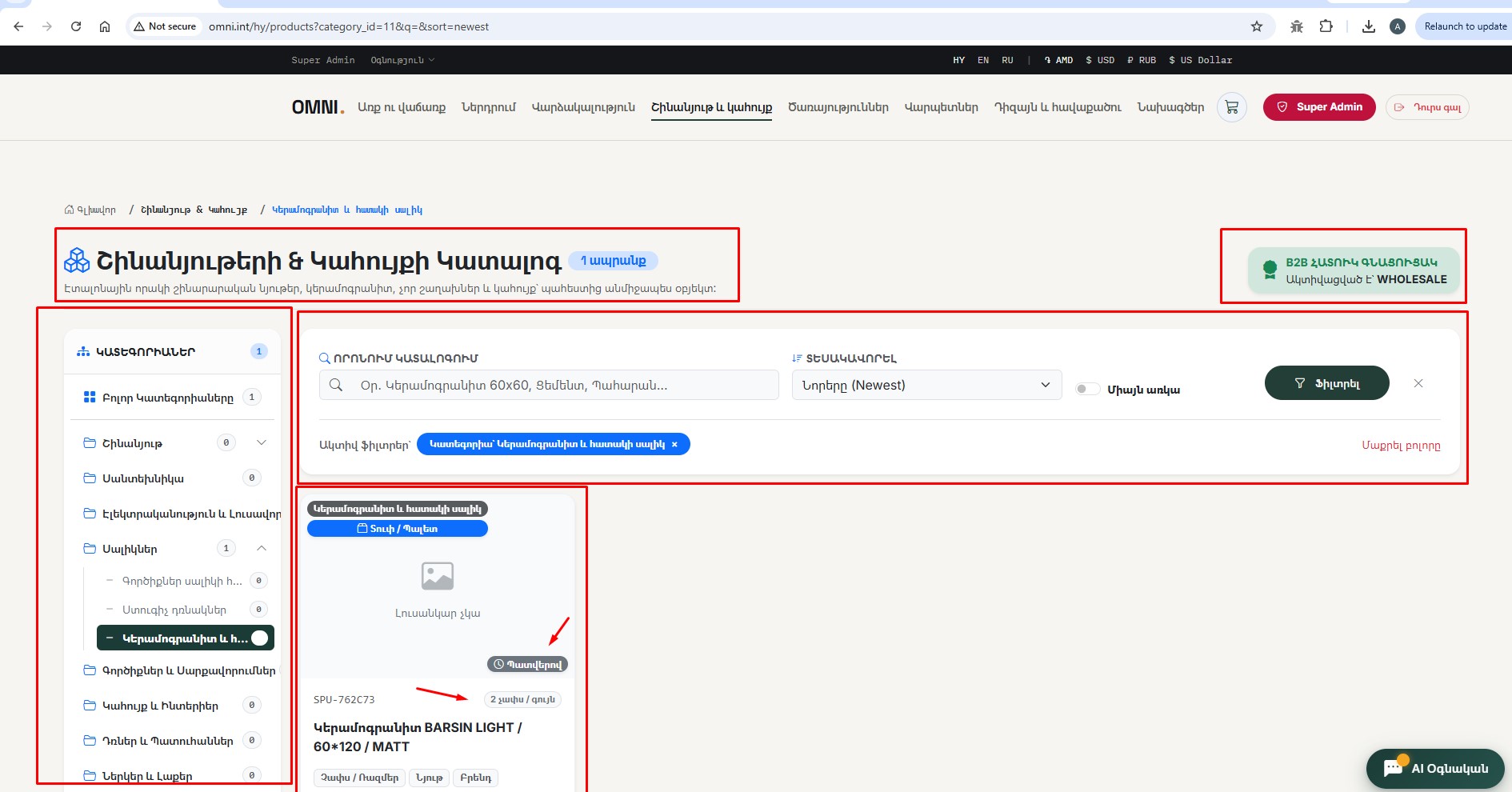The image size is (1512, 792).
Task: Click the Չափս / Ռազմեր tag
Action: tap(359, 778)
